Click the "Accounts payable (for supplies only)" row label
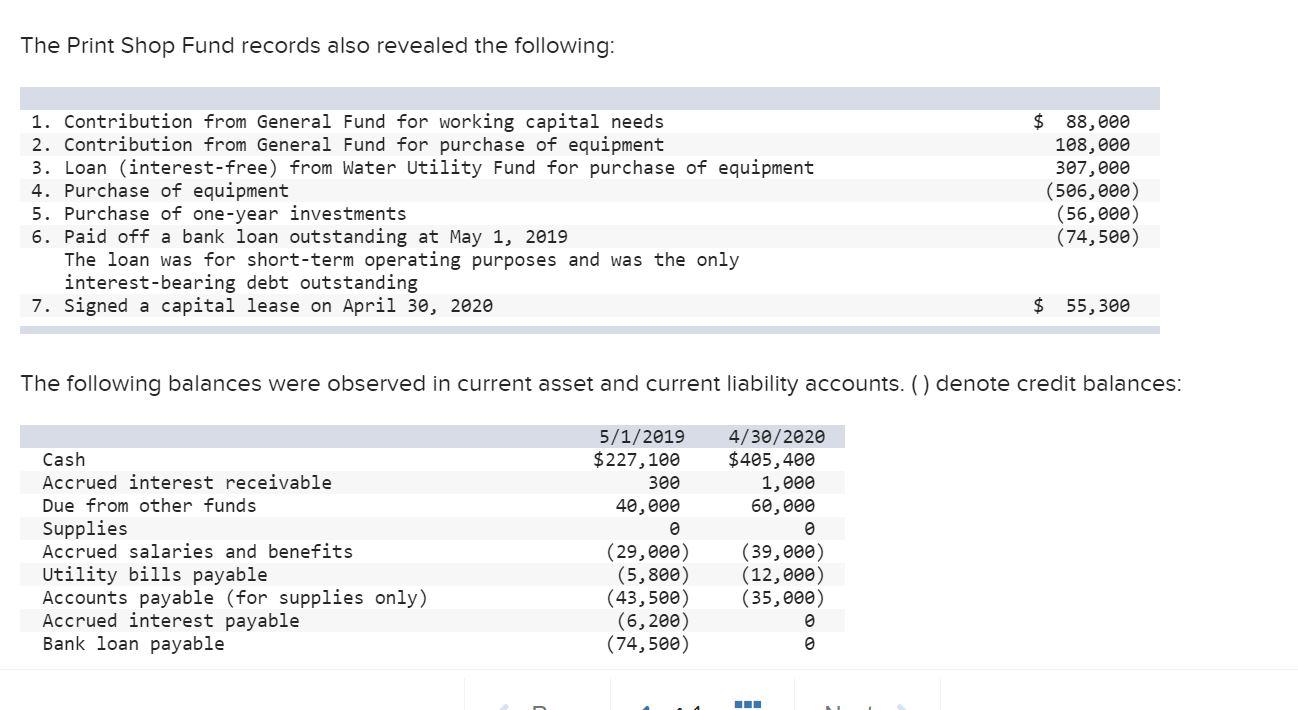The width and height of the screenshot is (1298, 710). pyautogui.click(x=235, y=598)
